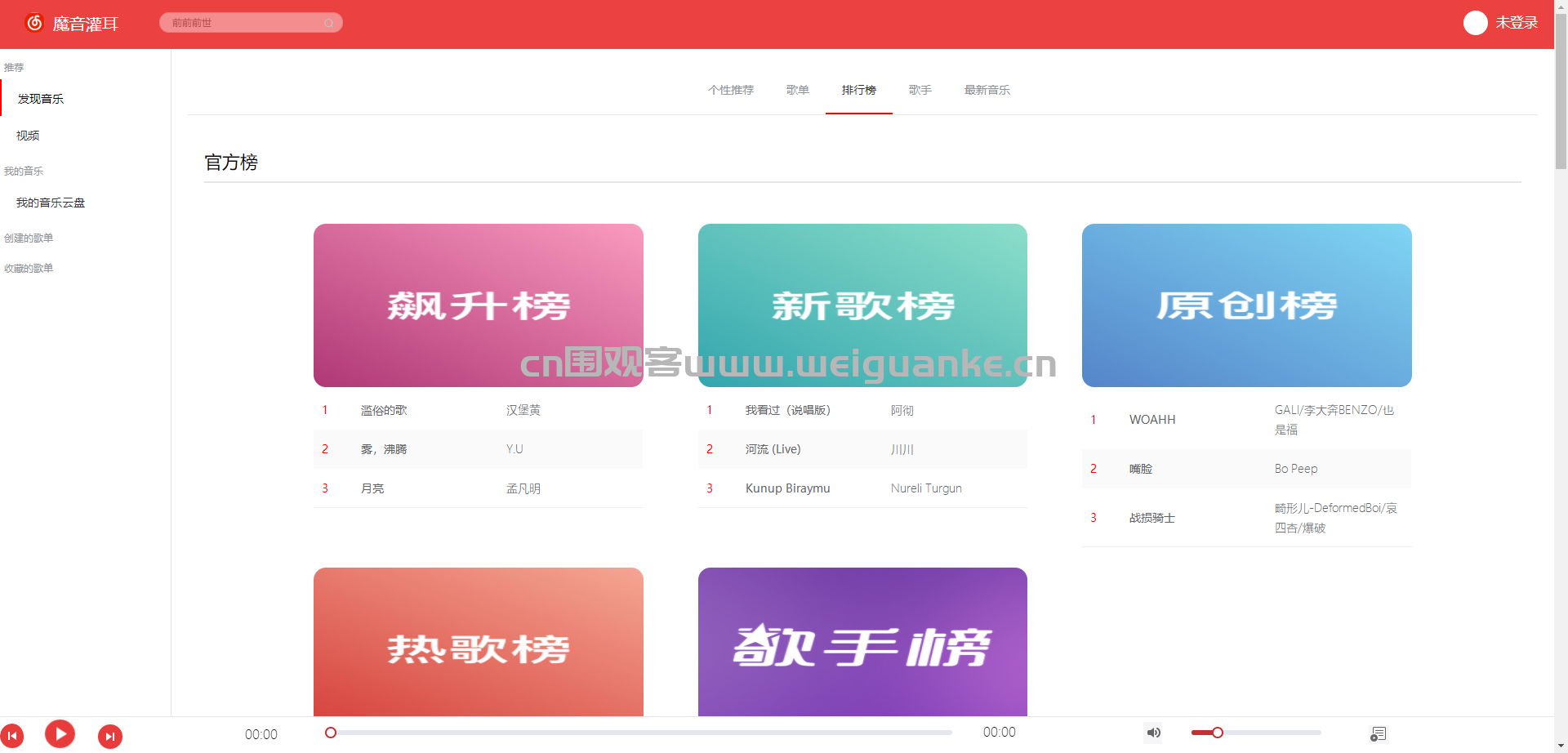Open the 最新音乐 tab
Screen dimensions: 1568x753
tap(987, 90)
